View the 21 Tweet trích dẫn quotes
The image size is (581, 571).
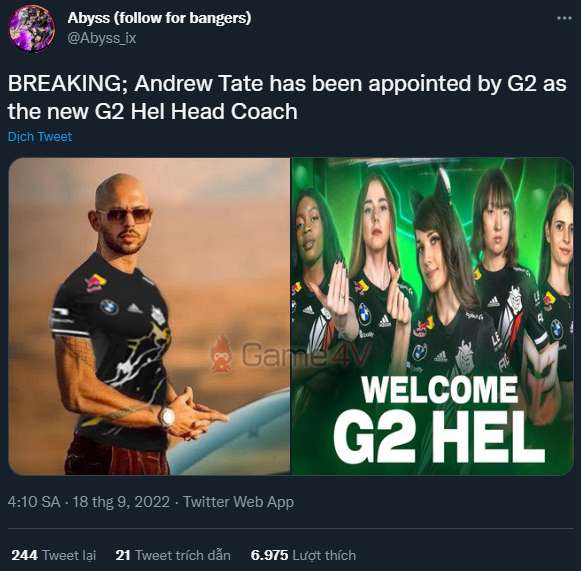click(173, 555)
